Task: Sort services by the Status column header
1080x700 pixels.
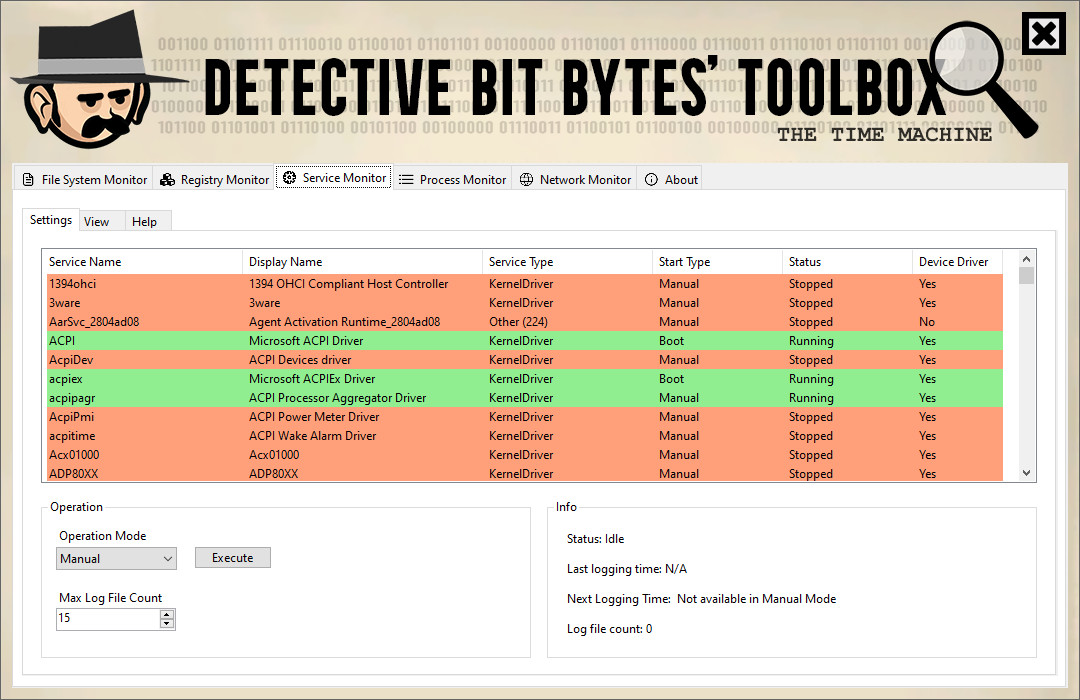Action: 805,262
